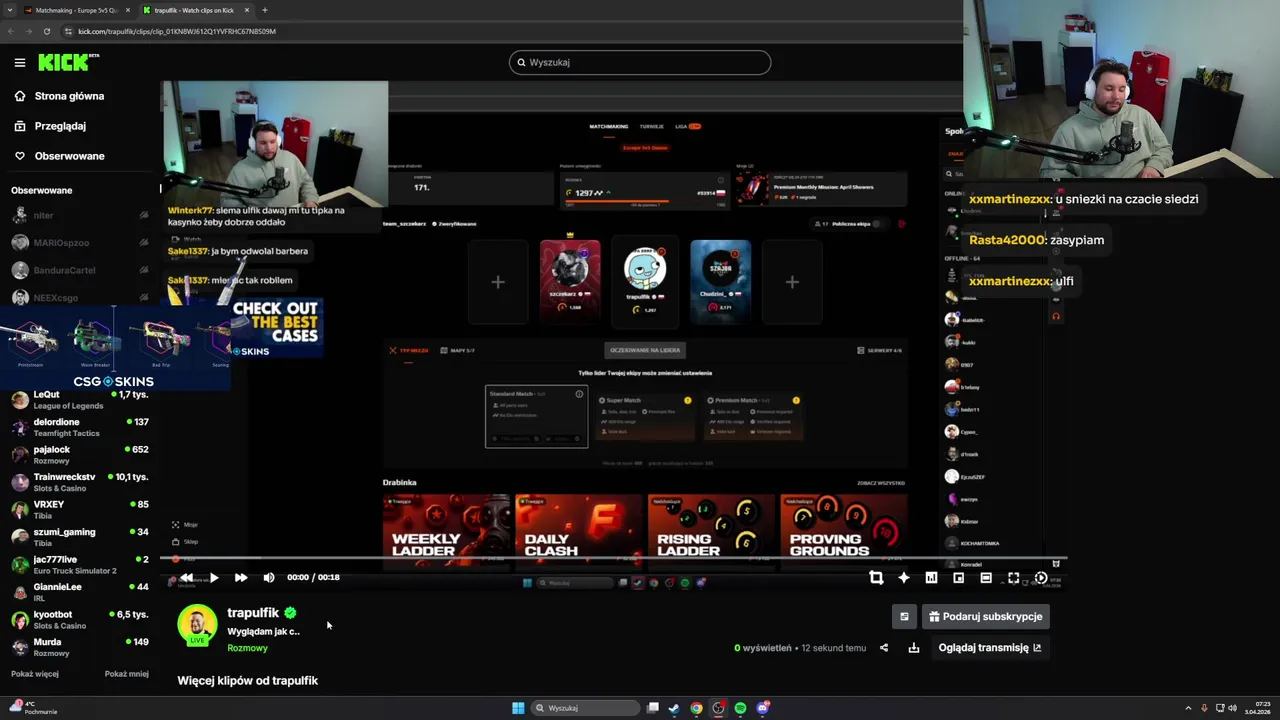1280x720 pixels.
Task: Open the taskbar clock showing 07:23
Action: (x=1257, y=708)
